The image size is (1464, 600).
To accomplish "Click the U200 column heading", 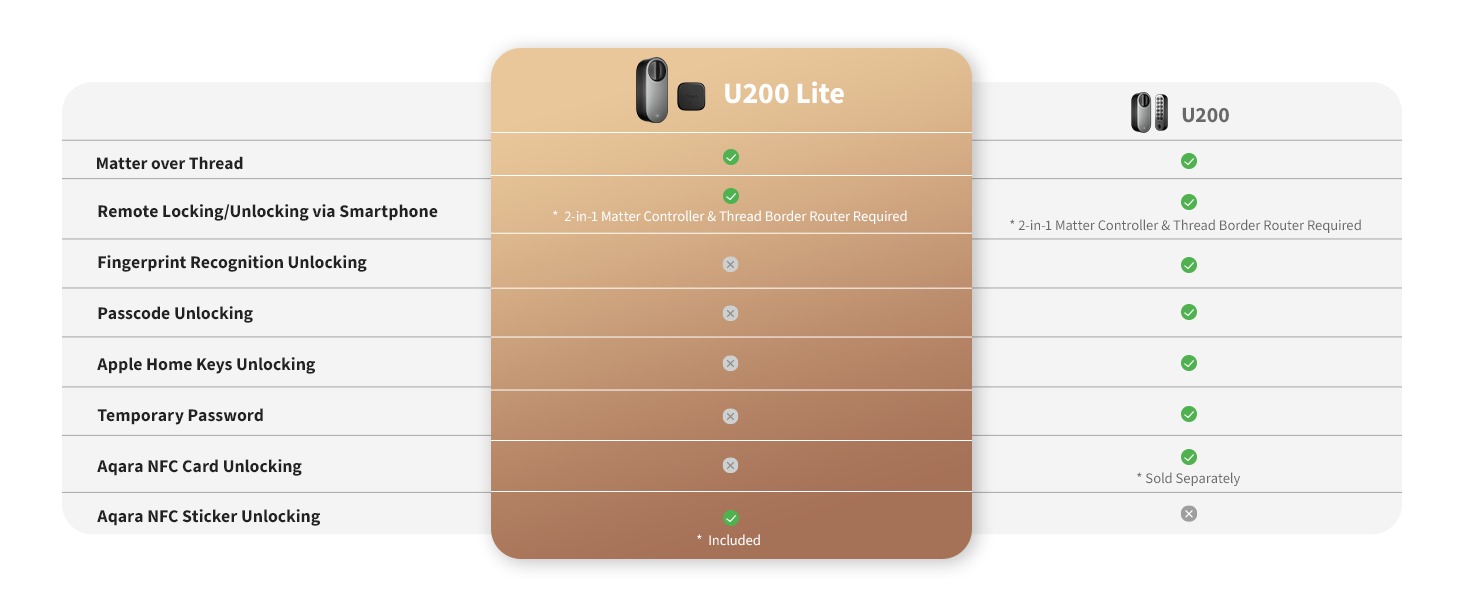I will (x=1205, y=115).
